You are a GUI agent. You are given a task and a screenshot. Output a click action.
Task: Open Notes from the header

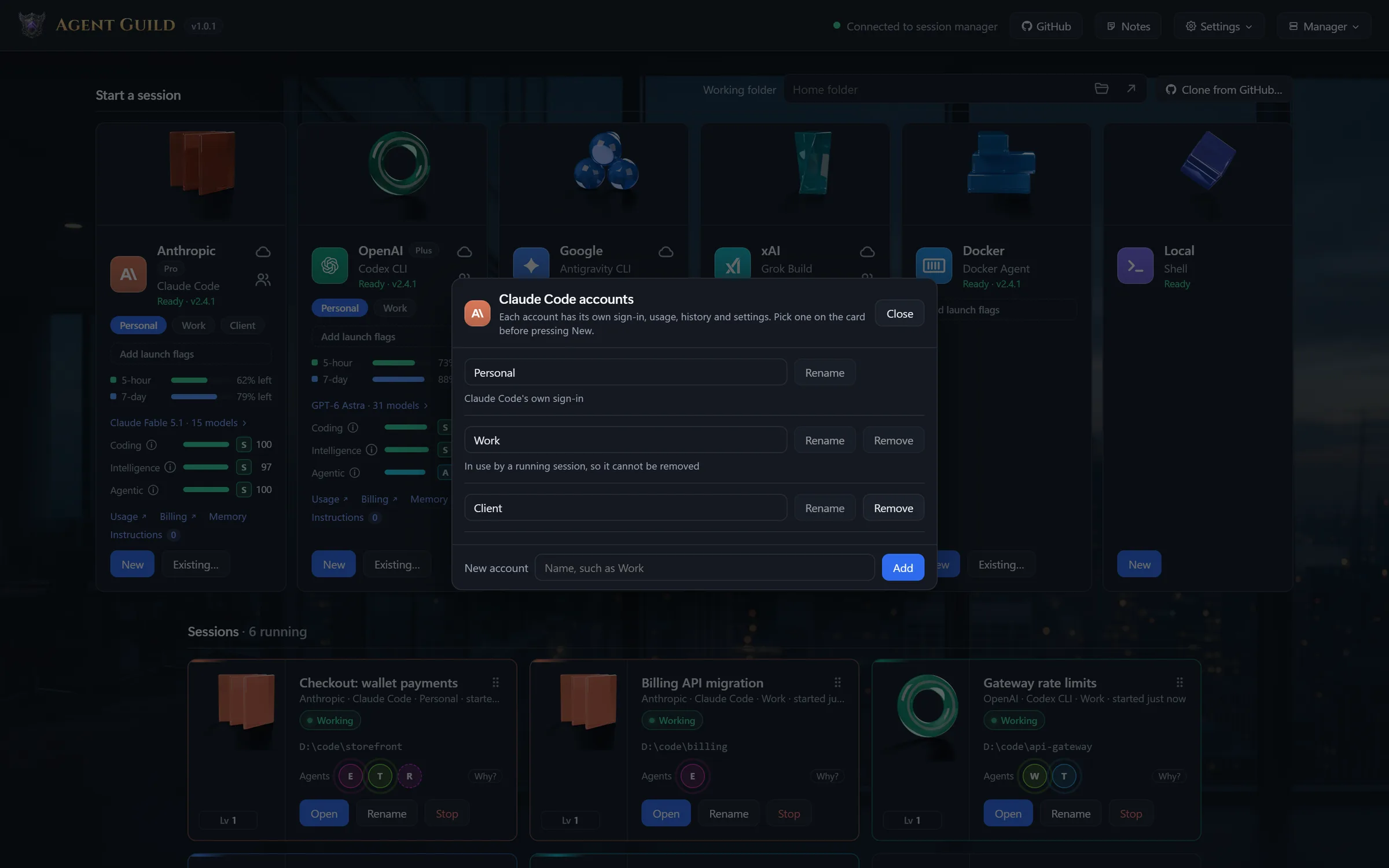(x=1128, y=26)
